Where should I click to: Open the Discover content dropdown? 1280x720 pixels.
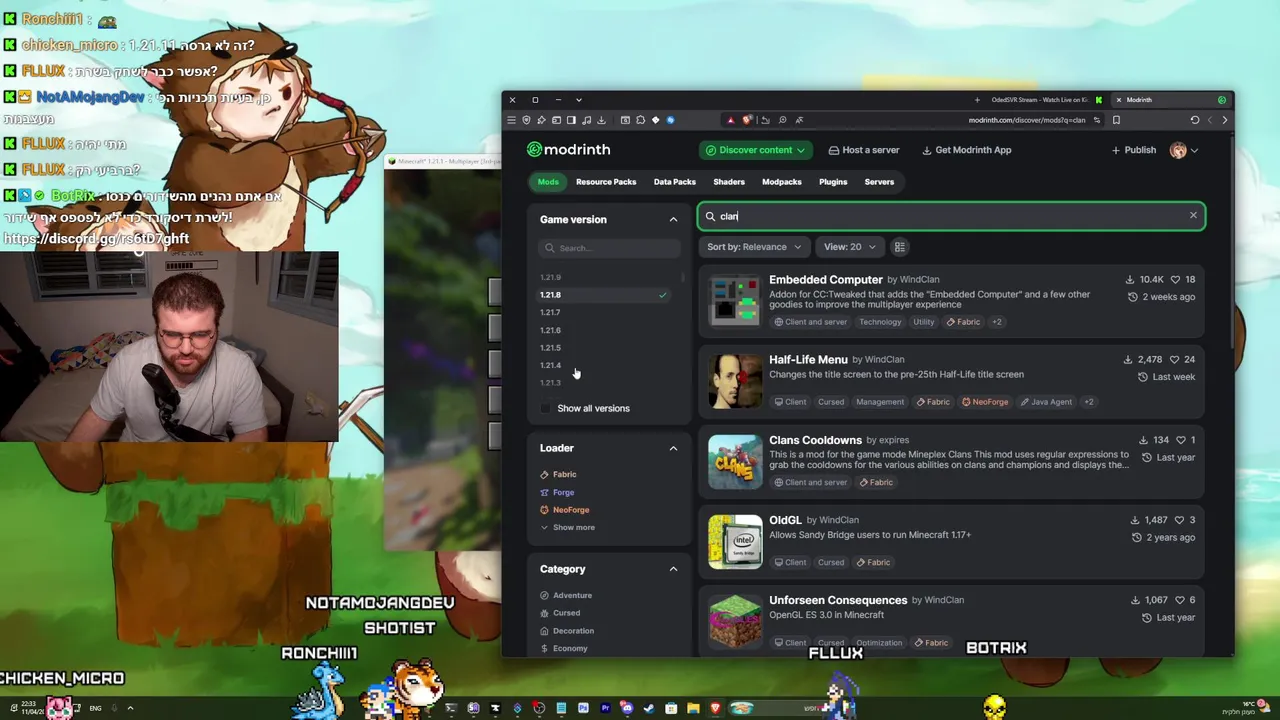755,150
